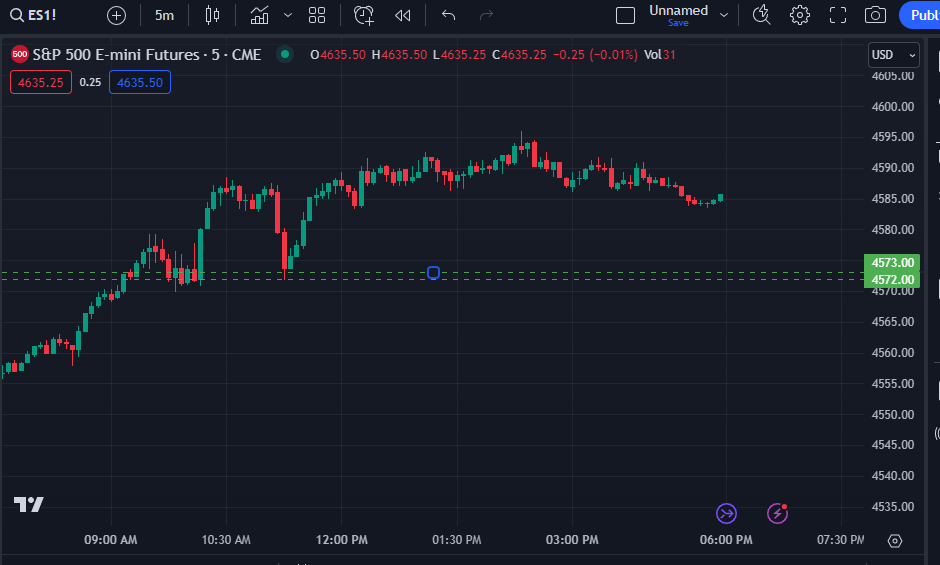Click the 0.25 spread value
This screenshot has height=565, width=940.
(x=91, y=82)
